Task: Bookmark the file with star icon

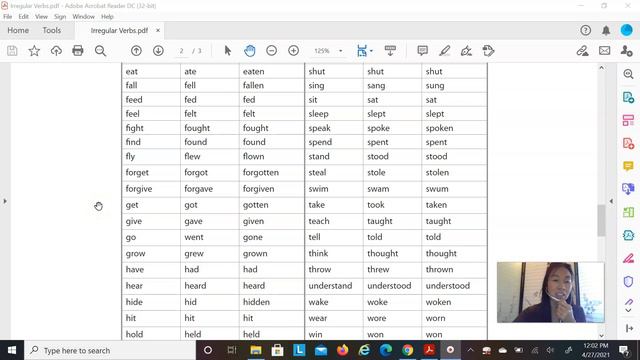Action: 34,51
